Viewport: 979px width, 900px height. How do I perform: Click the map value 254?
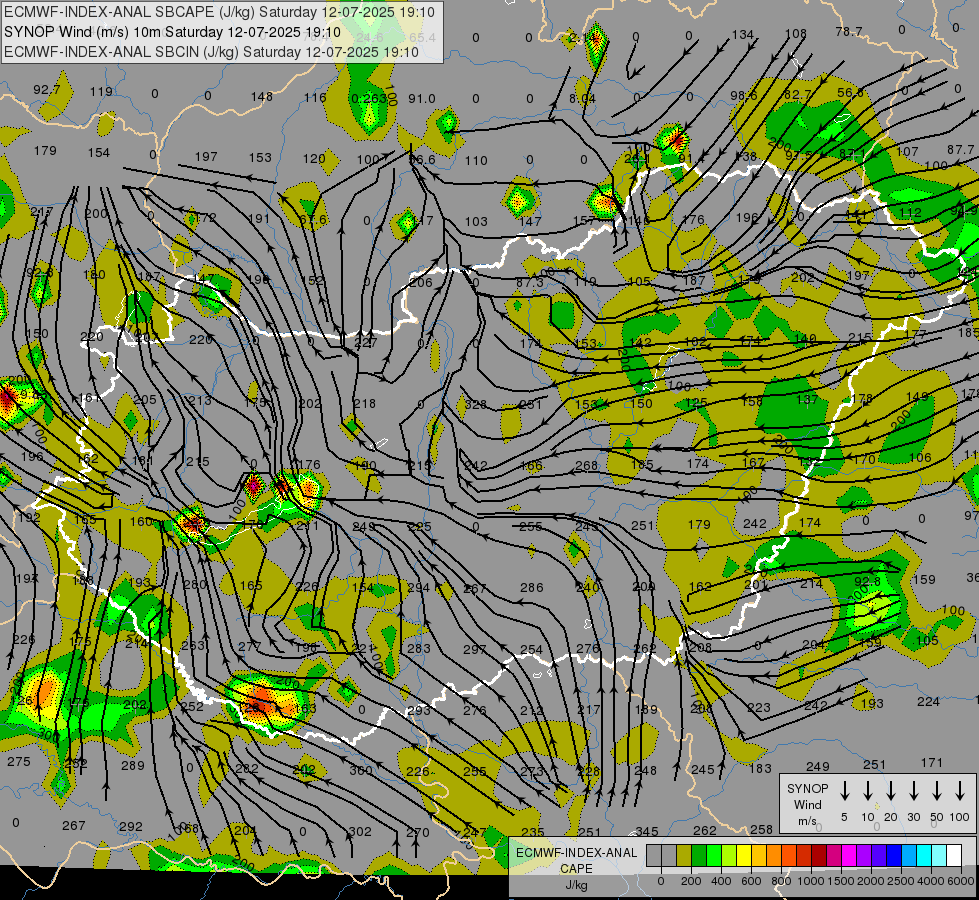531,650
